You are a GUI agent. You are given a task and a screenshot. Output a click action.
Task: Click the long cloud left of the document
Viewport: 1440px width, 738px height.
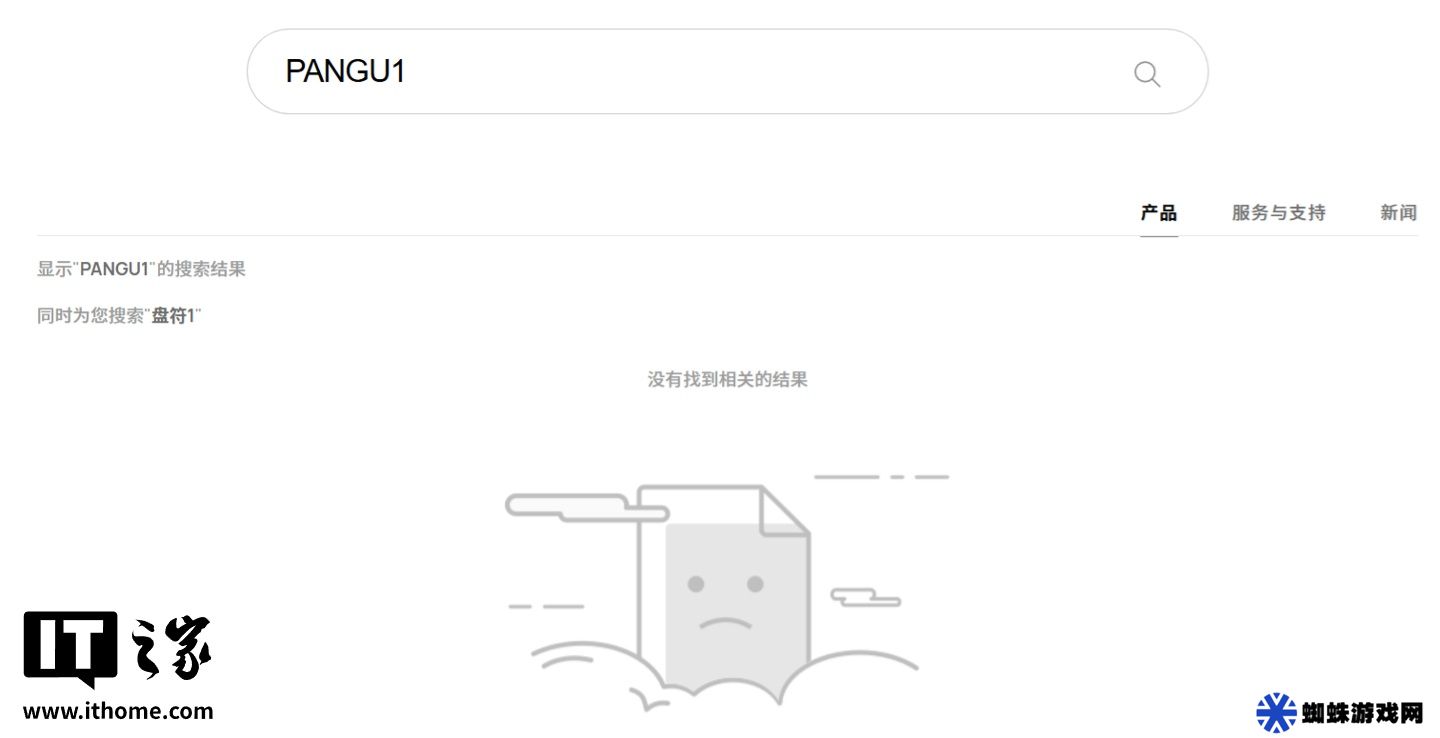pos(586,507)
